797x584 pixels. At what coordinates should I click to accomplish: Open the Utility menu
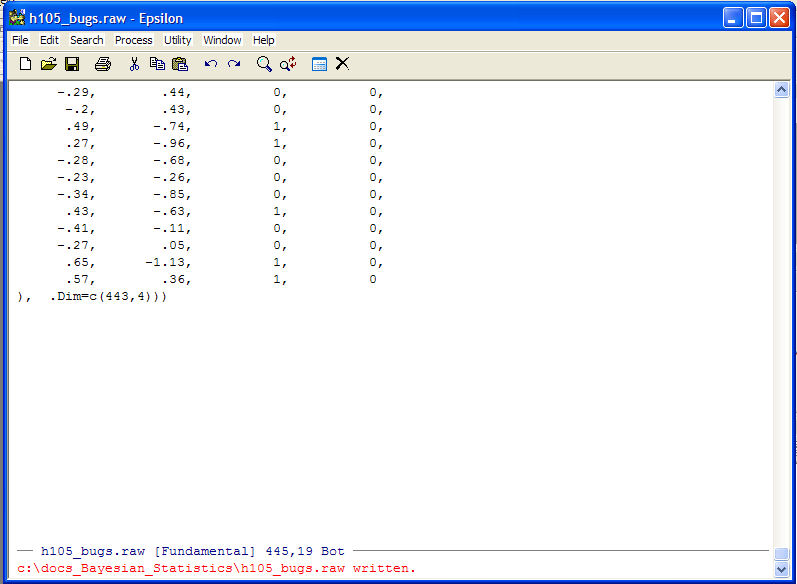(x=178, y=40)
